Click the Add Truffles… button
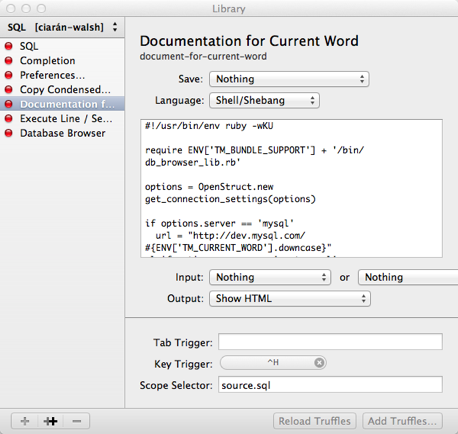 pos(402,421)
